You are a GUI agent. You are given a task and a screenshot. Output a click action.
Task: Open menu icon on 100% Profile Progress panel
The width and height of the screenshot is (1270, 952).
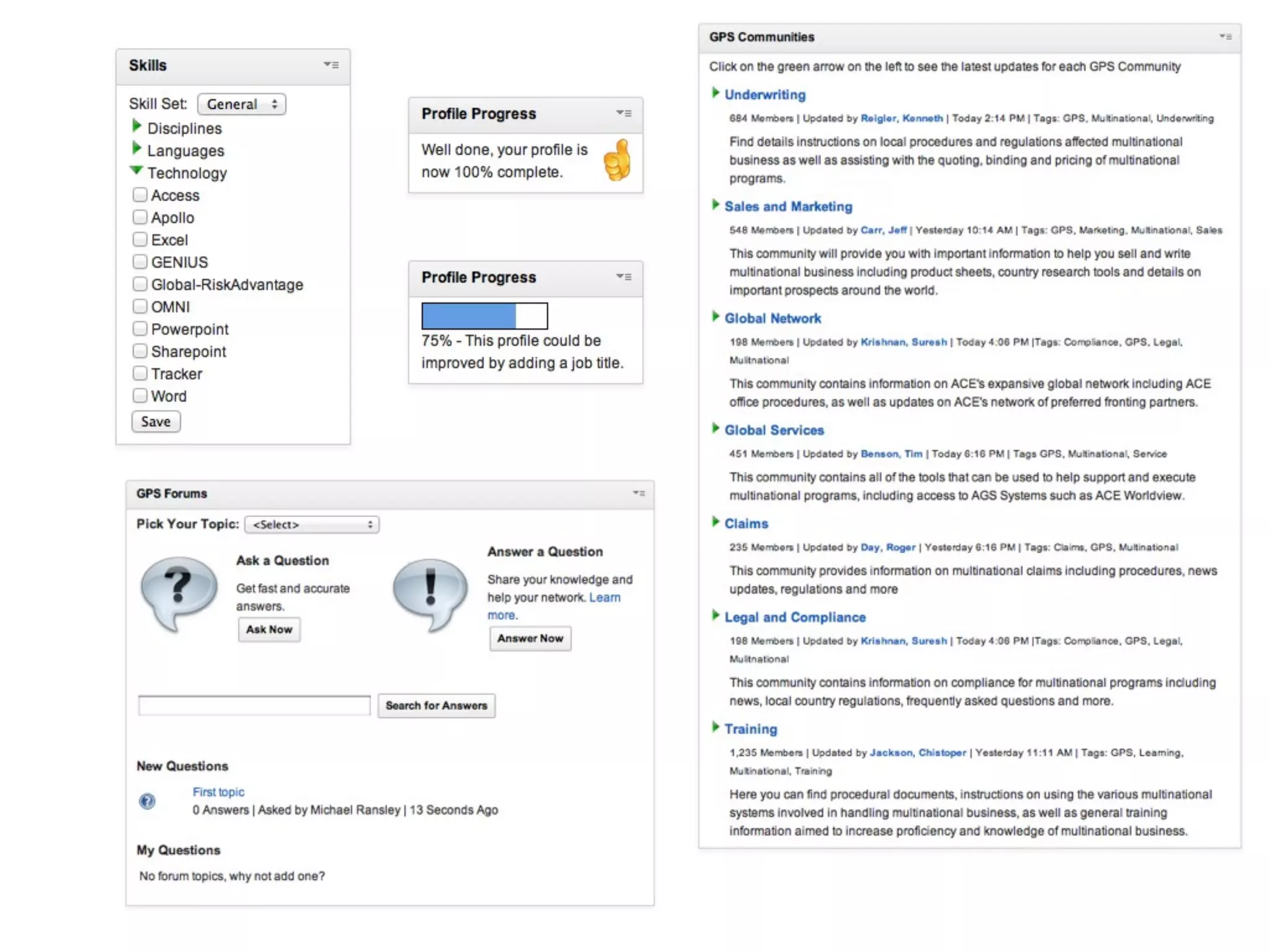click(624, 113)
